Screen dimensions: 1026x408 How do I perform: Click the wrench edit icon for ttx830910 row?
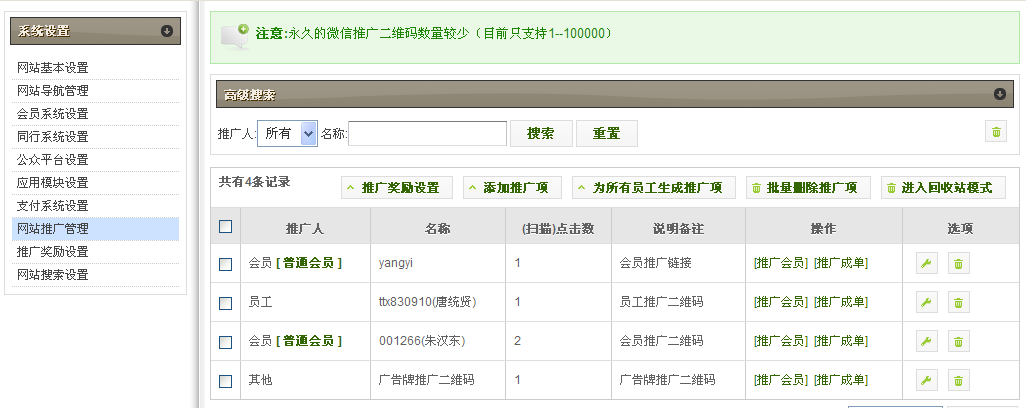tap(927, 303)
